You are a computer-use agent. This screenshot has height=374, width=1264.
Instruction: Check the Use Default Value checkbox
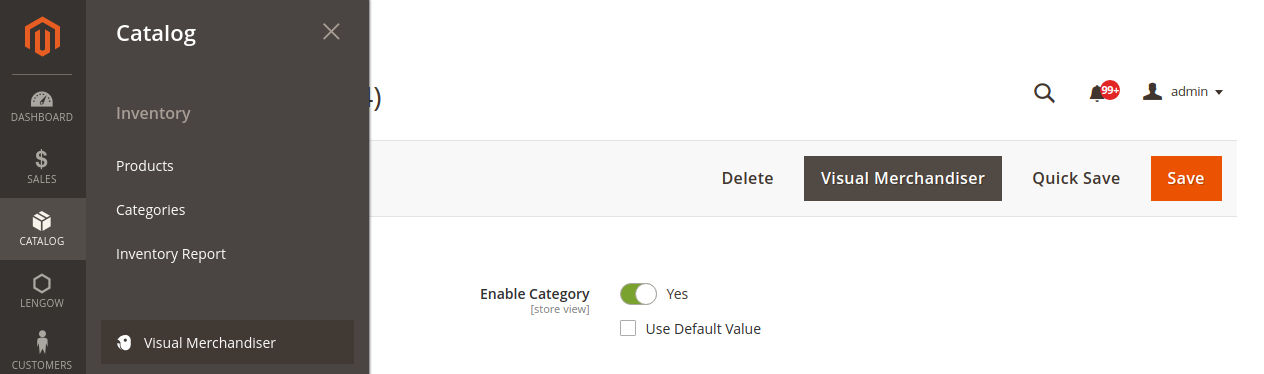[628, 328]
